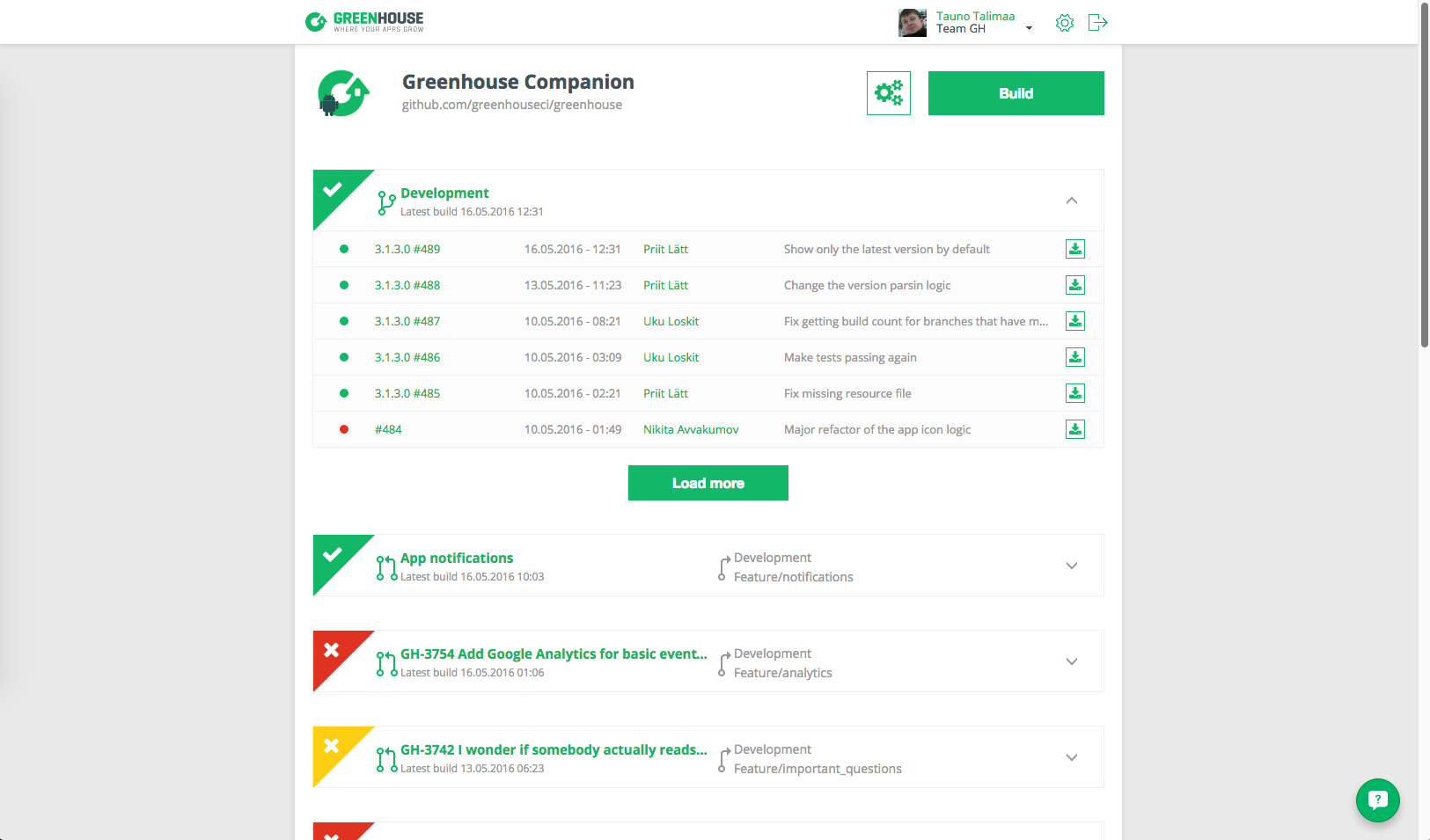Click author Priit Lätt on build #489
Image resolution: width=1430 pixels, height=840 pixels.
(x=665, y=249)
